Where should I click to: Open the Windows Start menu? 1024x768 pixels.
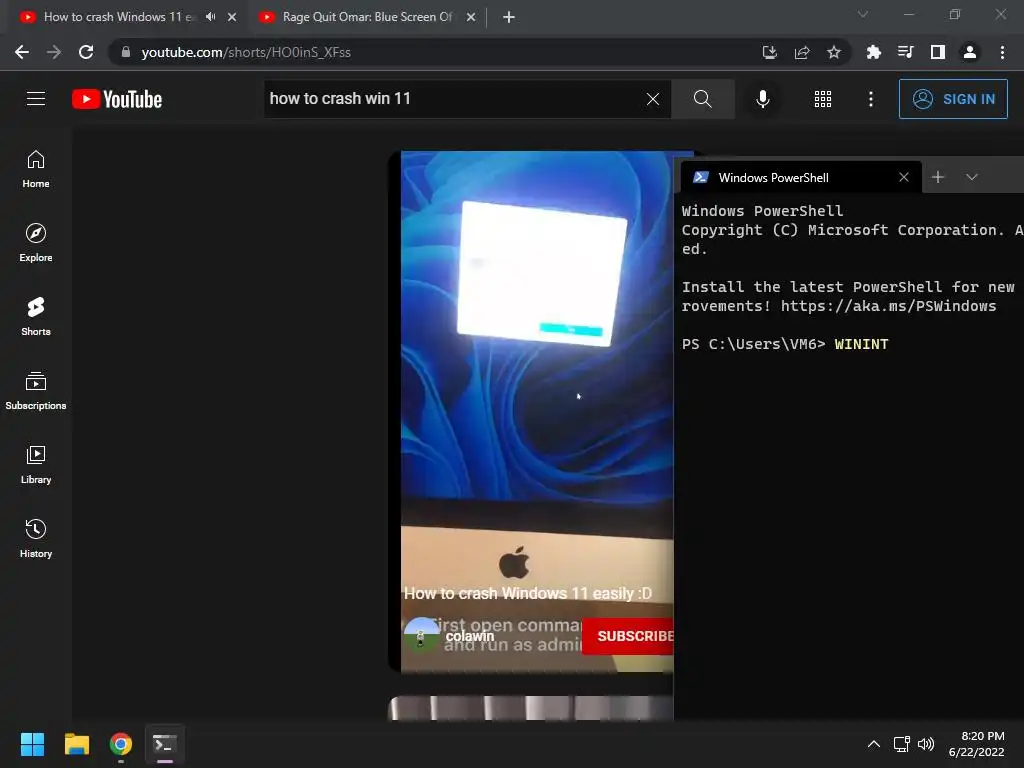tap(32, 744)
